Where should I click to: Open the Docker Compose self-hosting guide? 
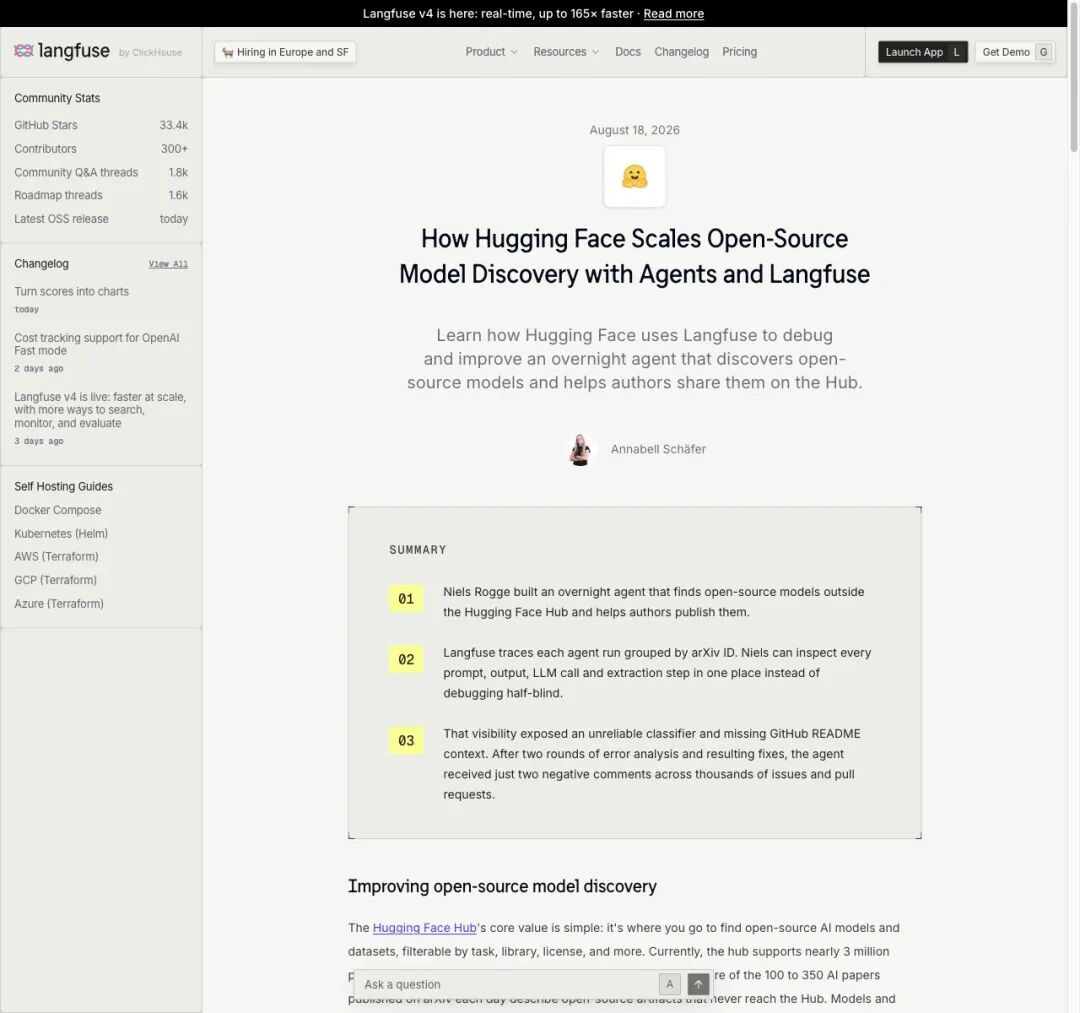tap(58, 510)
